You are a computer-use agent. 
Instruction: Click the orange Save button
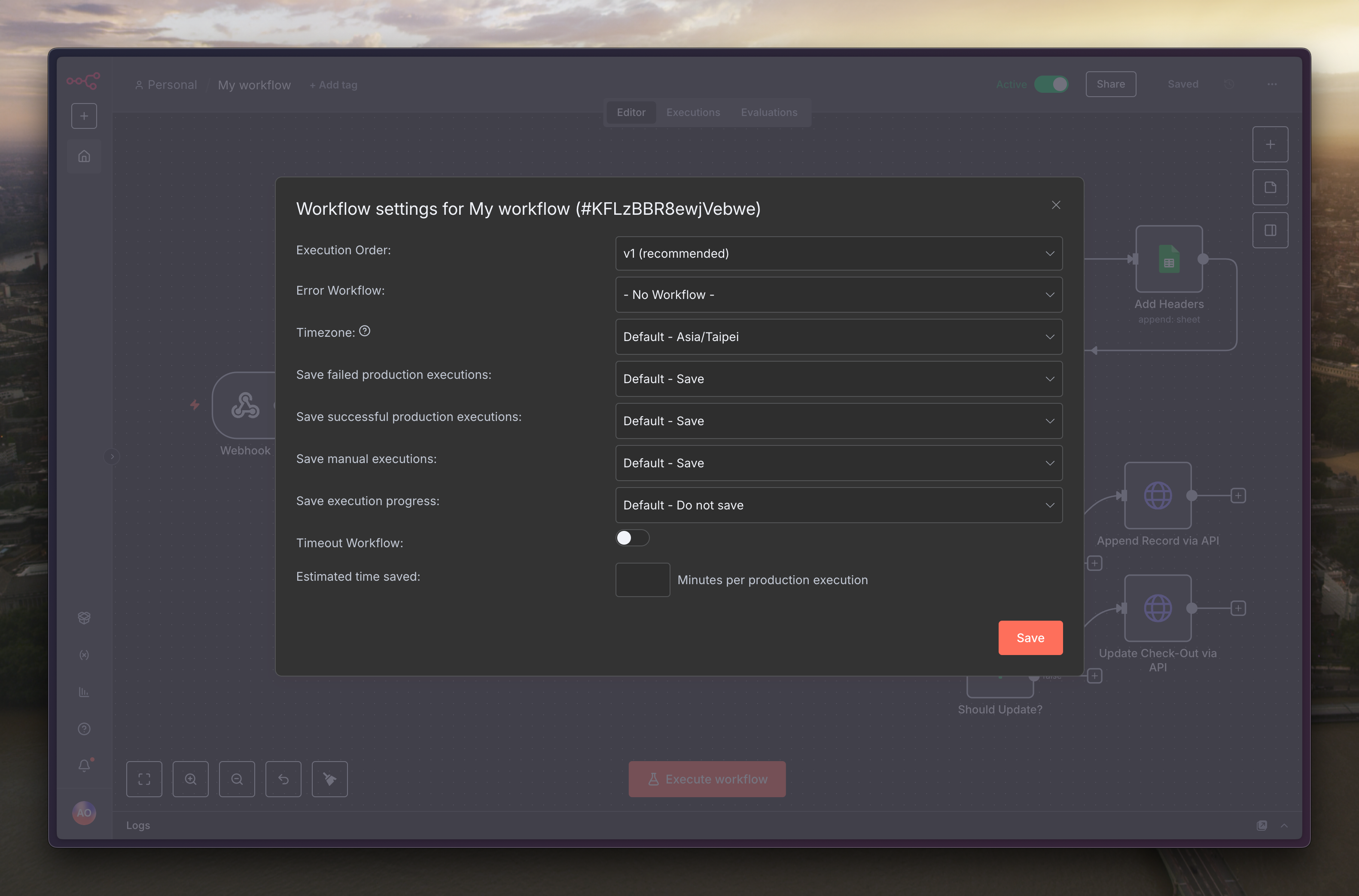point(1030,638)
